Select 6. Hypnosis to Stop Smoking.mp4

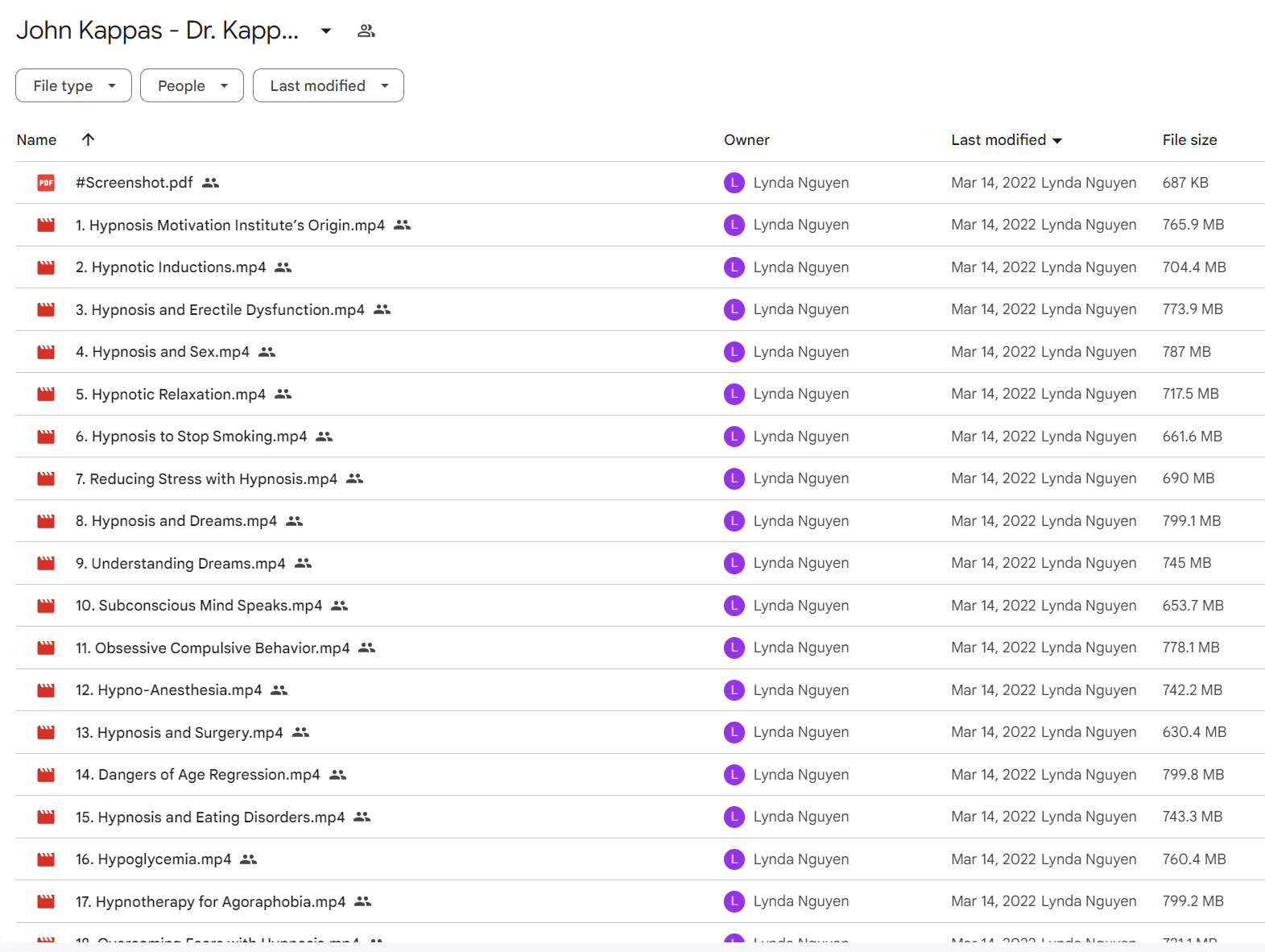tap(192, 437)
